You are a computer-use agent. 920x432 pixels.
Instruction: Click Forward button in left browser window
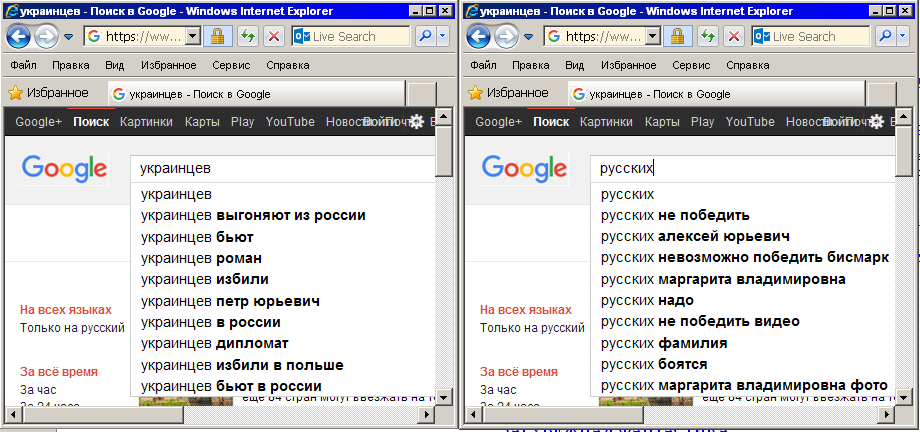point(46,37)
